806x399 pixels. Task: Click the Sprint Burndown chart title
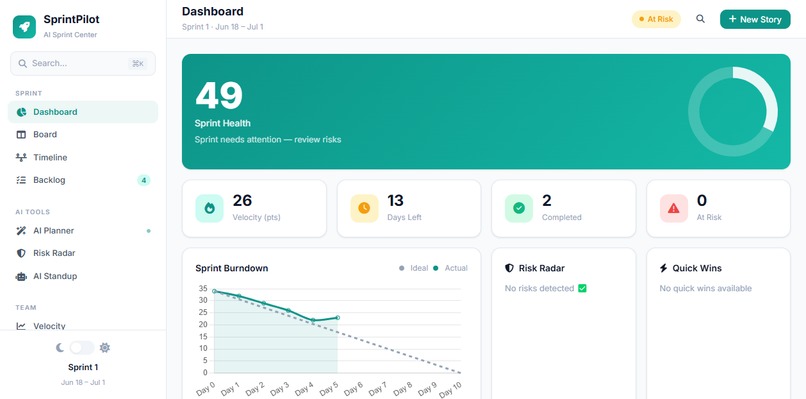pyautogui.click(x=232, y=268)
